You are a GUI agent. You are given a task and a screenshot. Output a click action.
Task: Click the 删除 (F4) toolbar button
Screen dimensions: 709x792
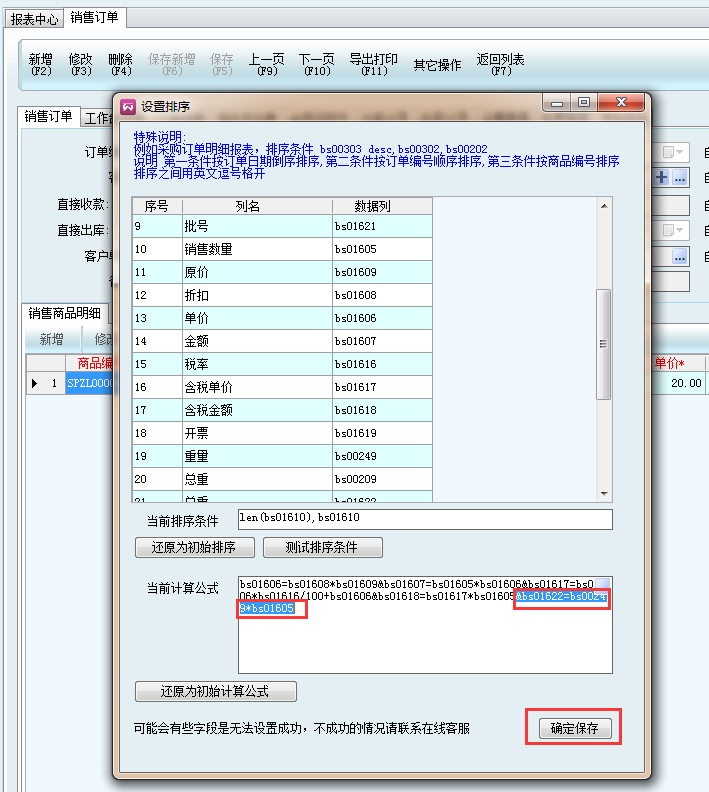[120, 65]
